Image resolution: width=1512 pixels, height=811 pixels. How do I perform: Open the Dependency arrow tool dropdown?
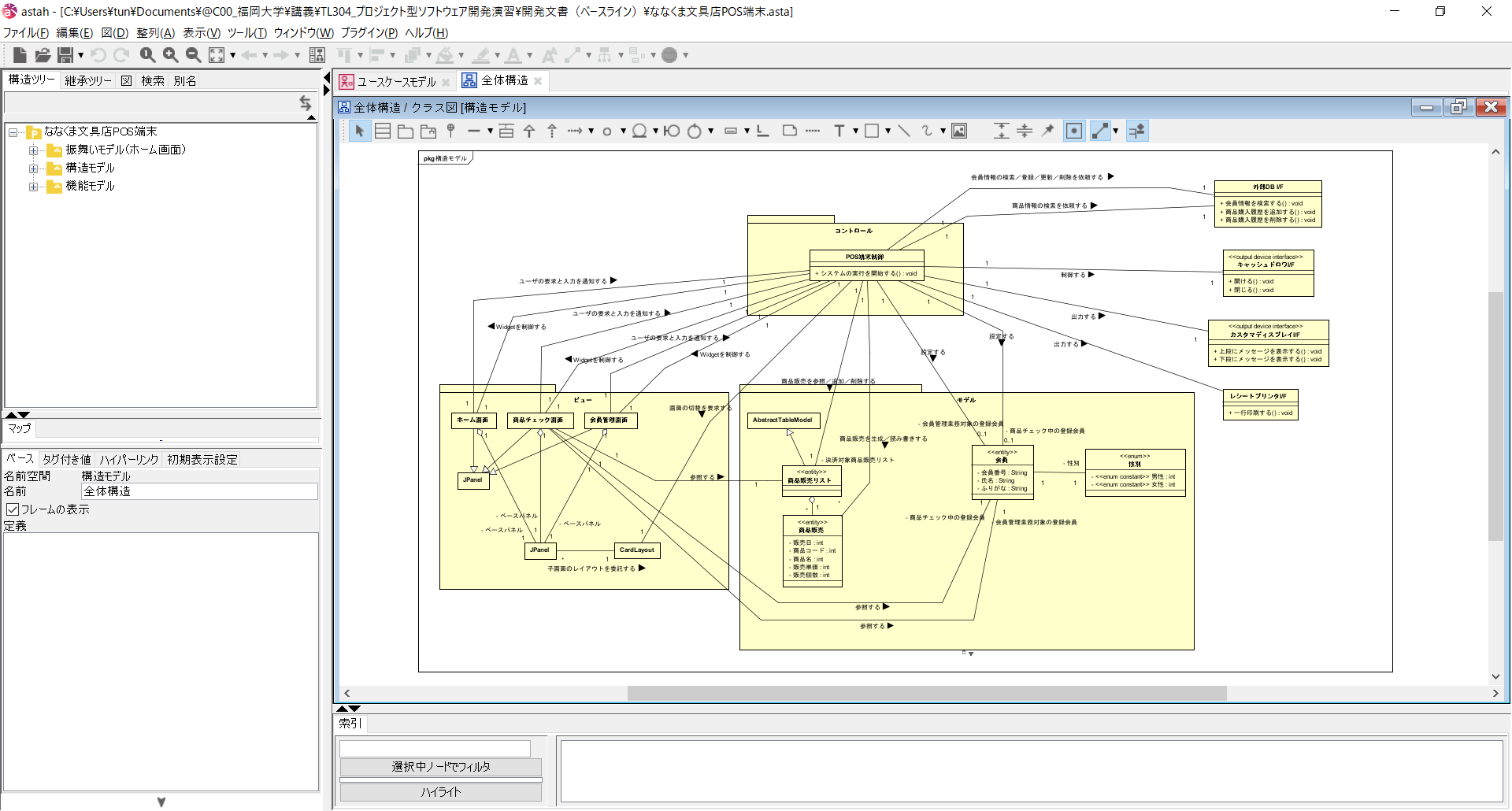(591, 131)
